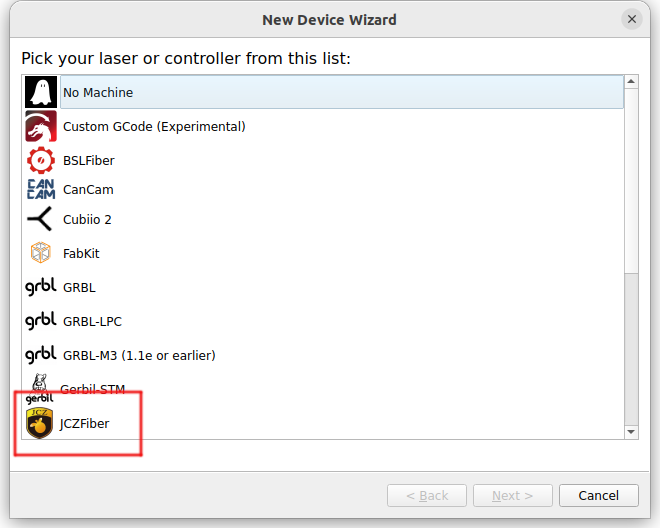Pick the Cubiio 2 icon
Viewport: 660px width, 528px height.
[40, 220]
